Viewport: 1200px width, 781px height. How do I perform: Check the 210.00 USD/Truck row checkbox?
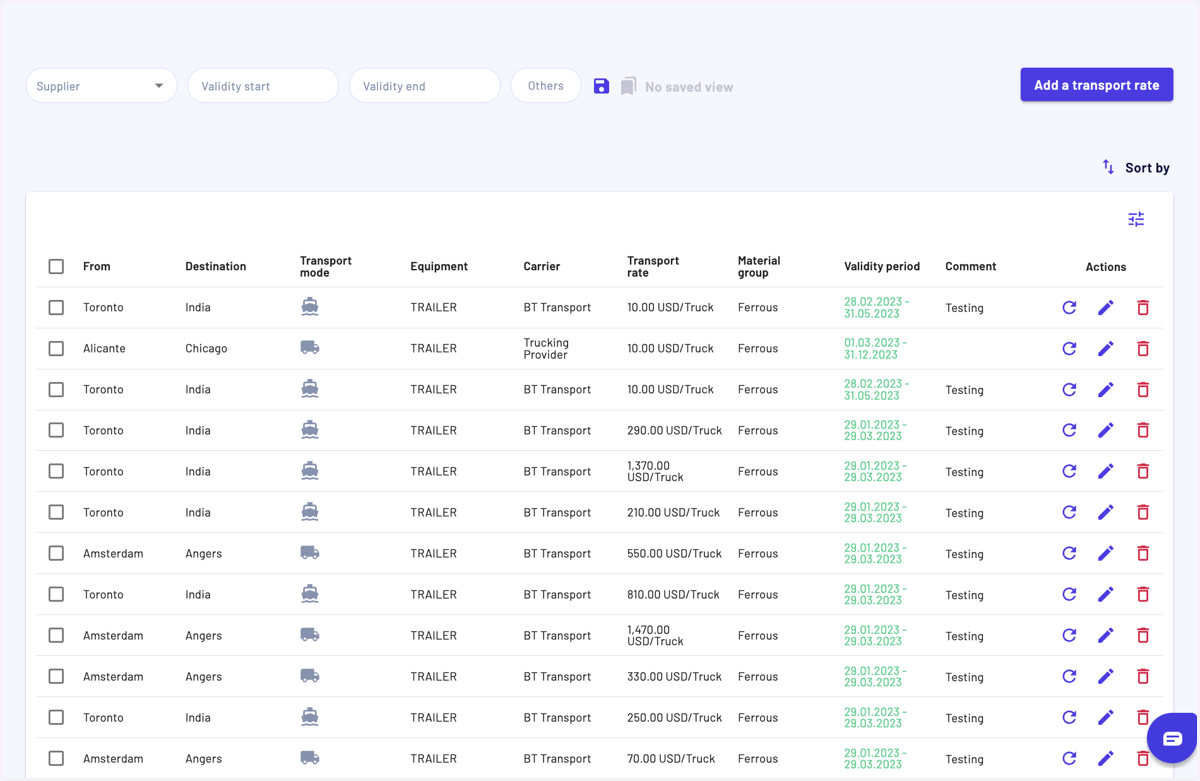point(56,512)
